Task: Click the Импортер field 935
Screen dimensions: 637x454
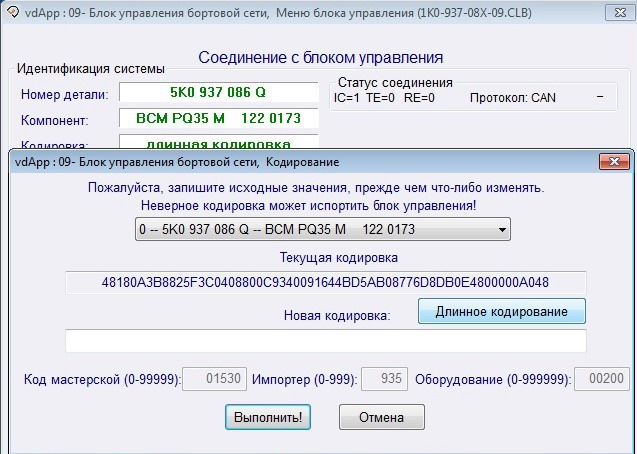Action: (384, 379)
